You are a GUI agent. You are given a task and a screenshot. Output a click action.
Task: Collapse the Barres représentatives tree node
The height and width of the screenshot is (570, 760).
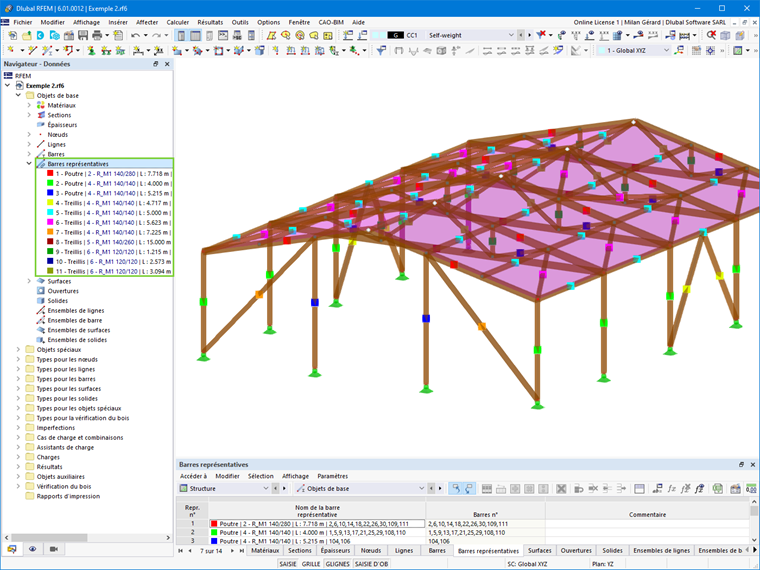click(x=29, y=164)
